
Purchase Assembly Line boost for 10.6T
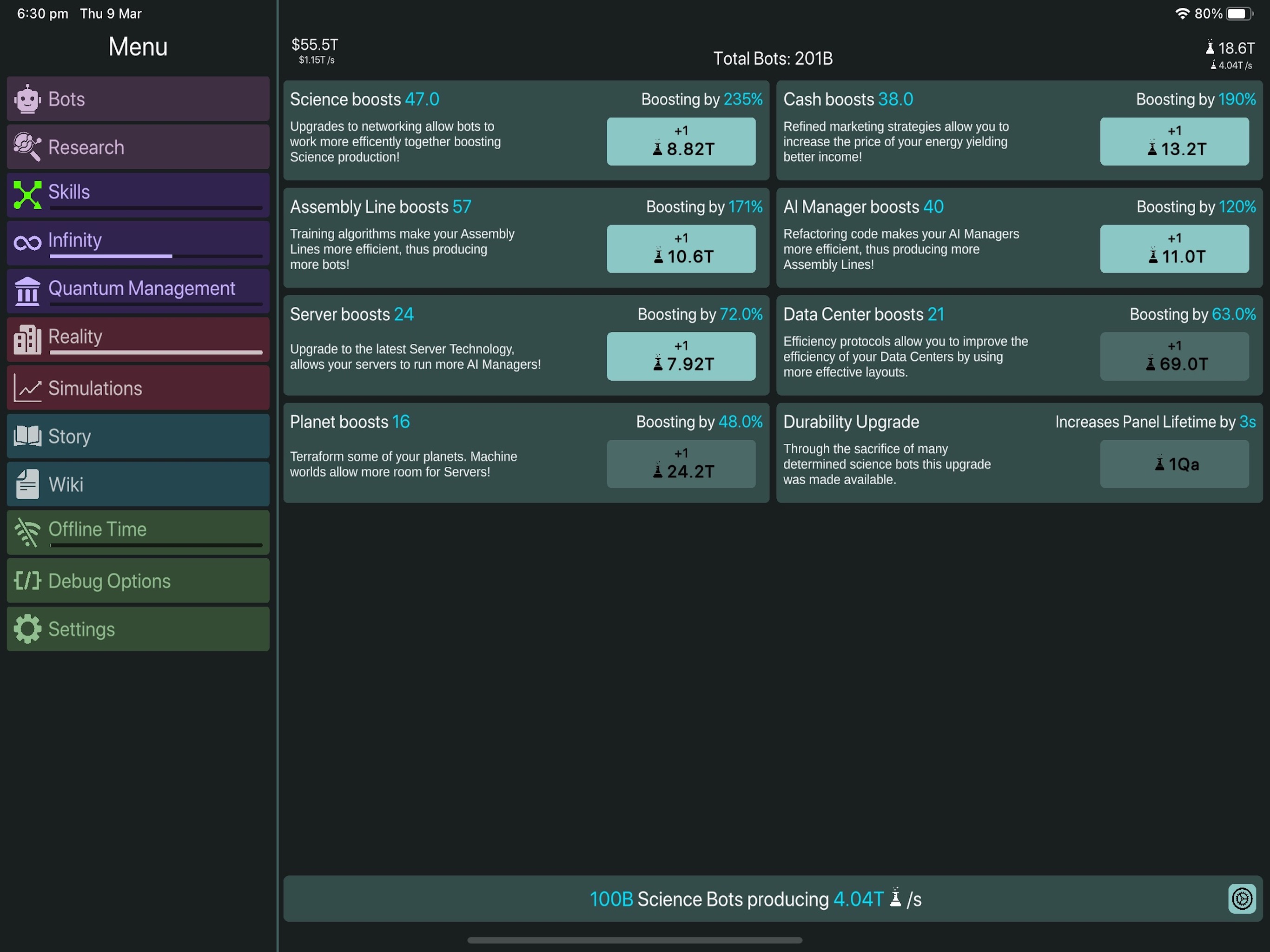point(681,249)
